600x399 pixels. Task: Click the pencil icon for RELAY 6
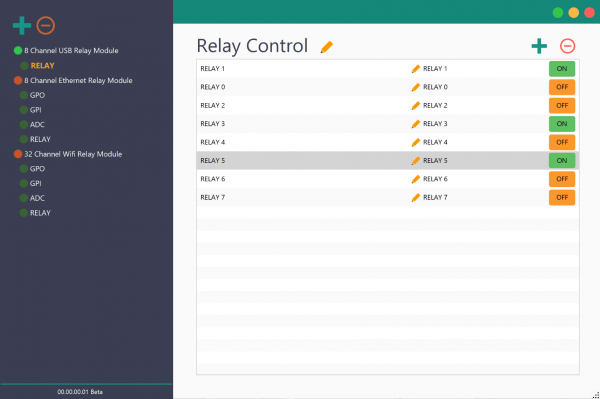(x=416, y=179)
